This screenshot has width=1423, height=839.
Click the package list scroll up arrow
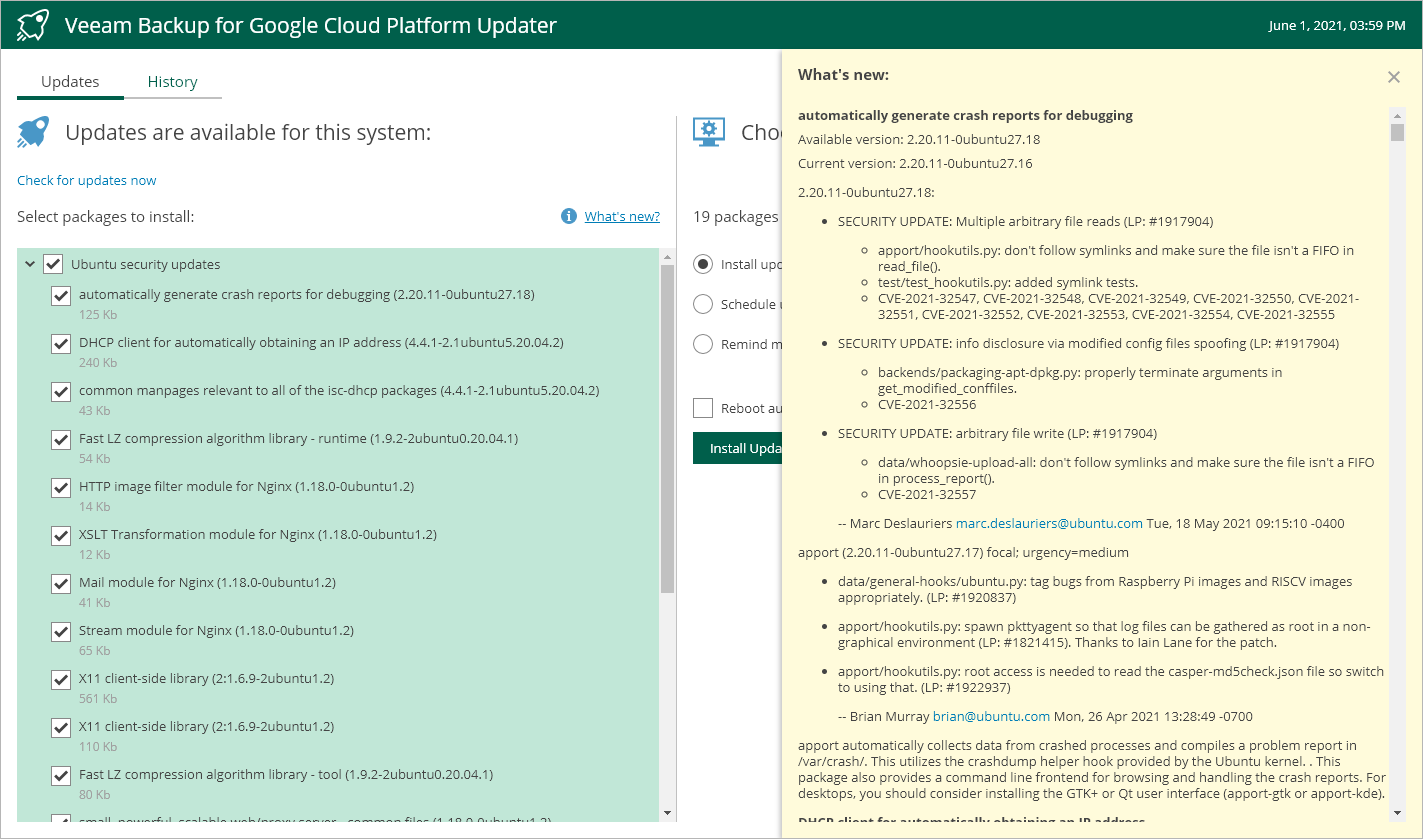[667, 257]
